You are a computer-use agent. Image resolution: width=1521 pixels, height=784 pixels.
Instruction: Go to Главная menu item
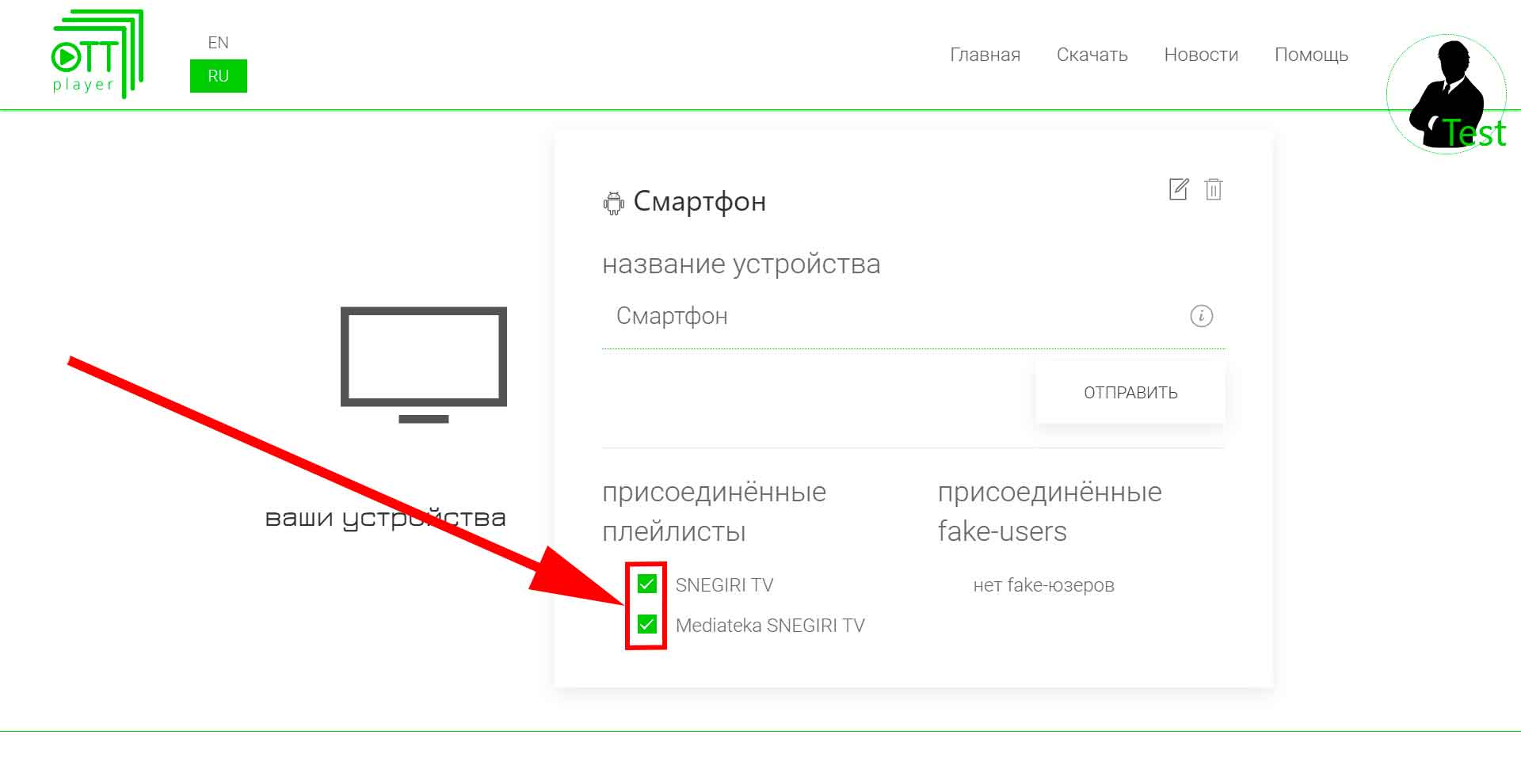[x=985, y=55]
